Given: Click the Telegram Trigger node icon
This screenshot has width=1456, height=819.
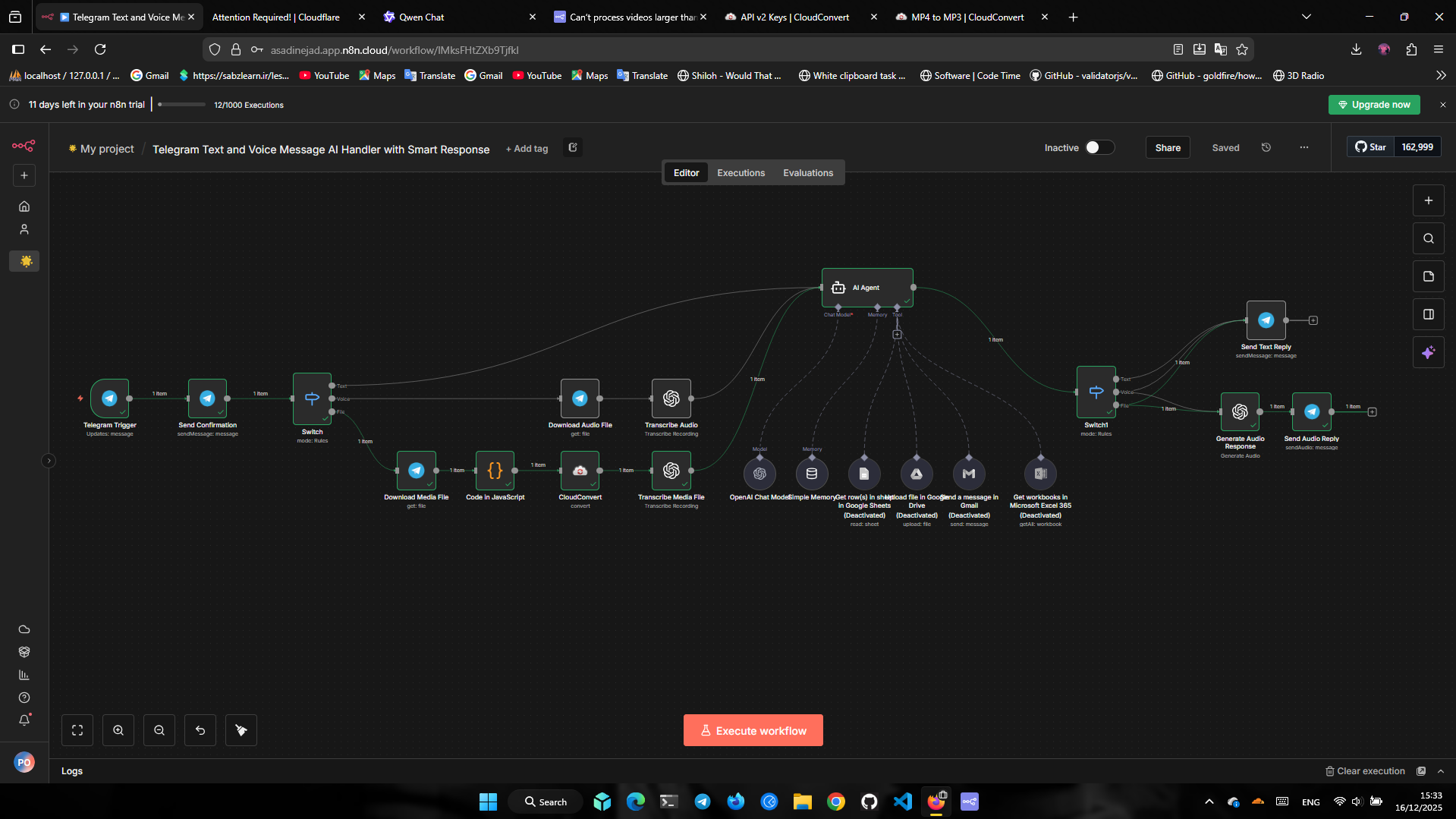Looking at the screenshot, I should [x=109, y=398].
